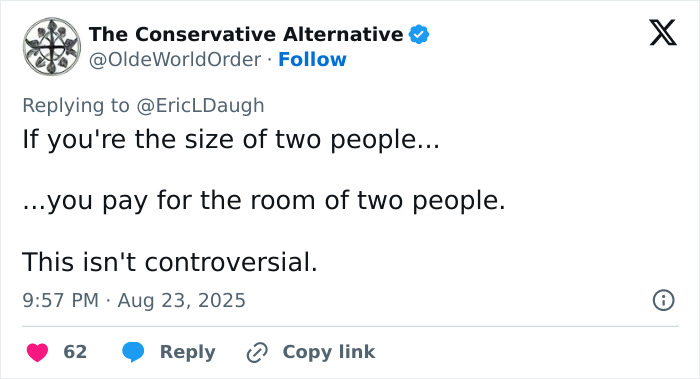Open the 9:57 PM time link
This screenshot has width=700, height=379.
click(61, 300)
